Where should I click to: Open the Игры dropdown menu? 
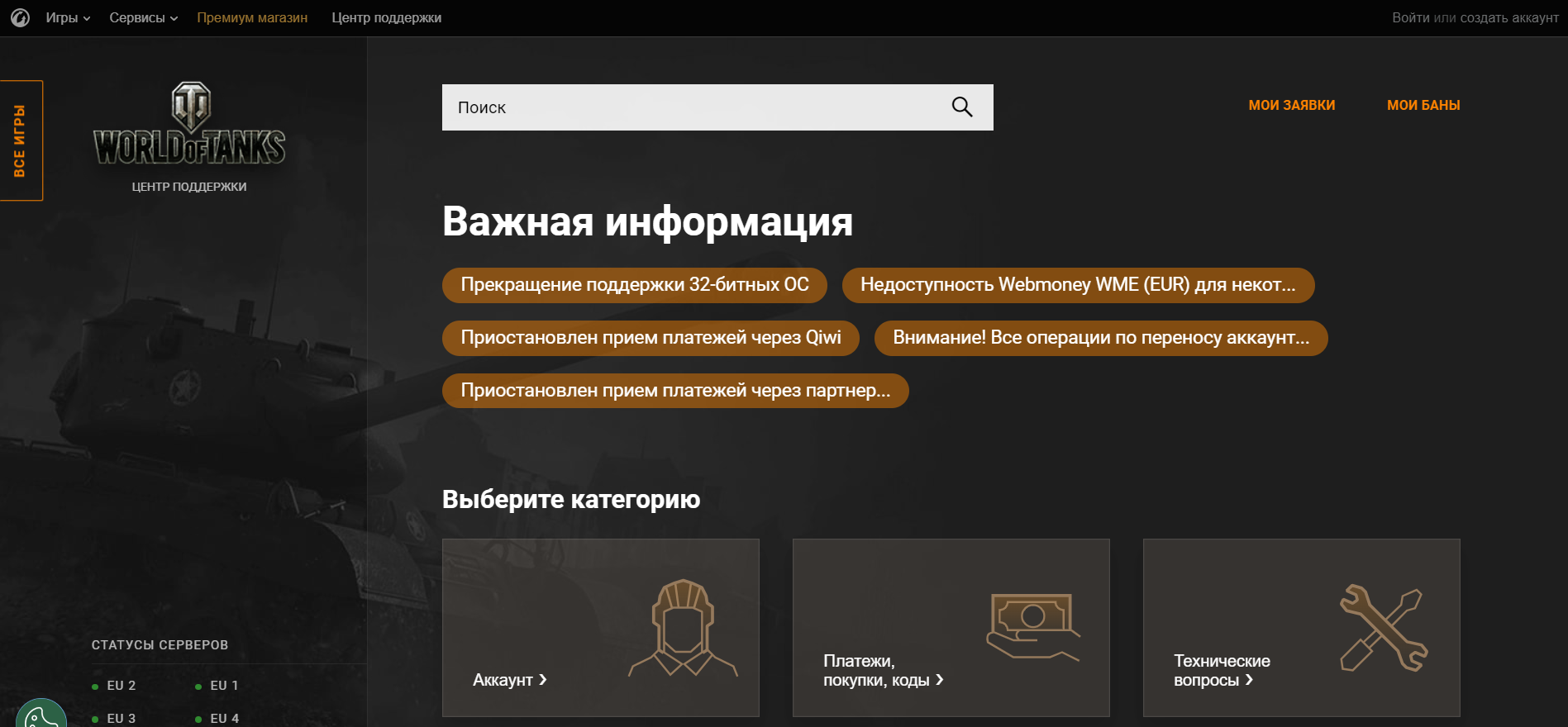68,17
